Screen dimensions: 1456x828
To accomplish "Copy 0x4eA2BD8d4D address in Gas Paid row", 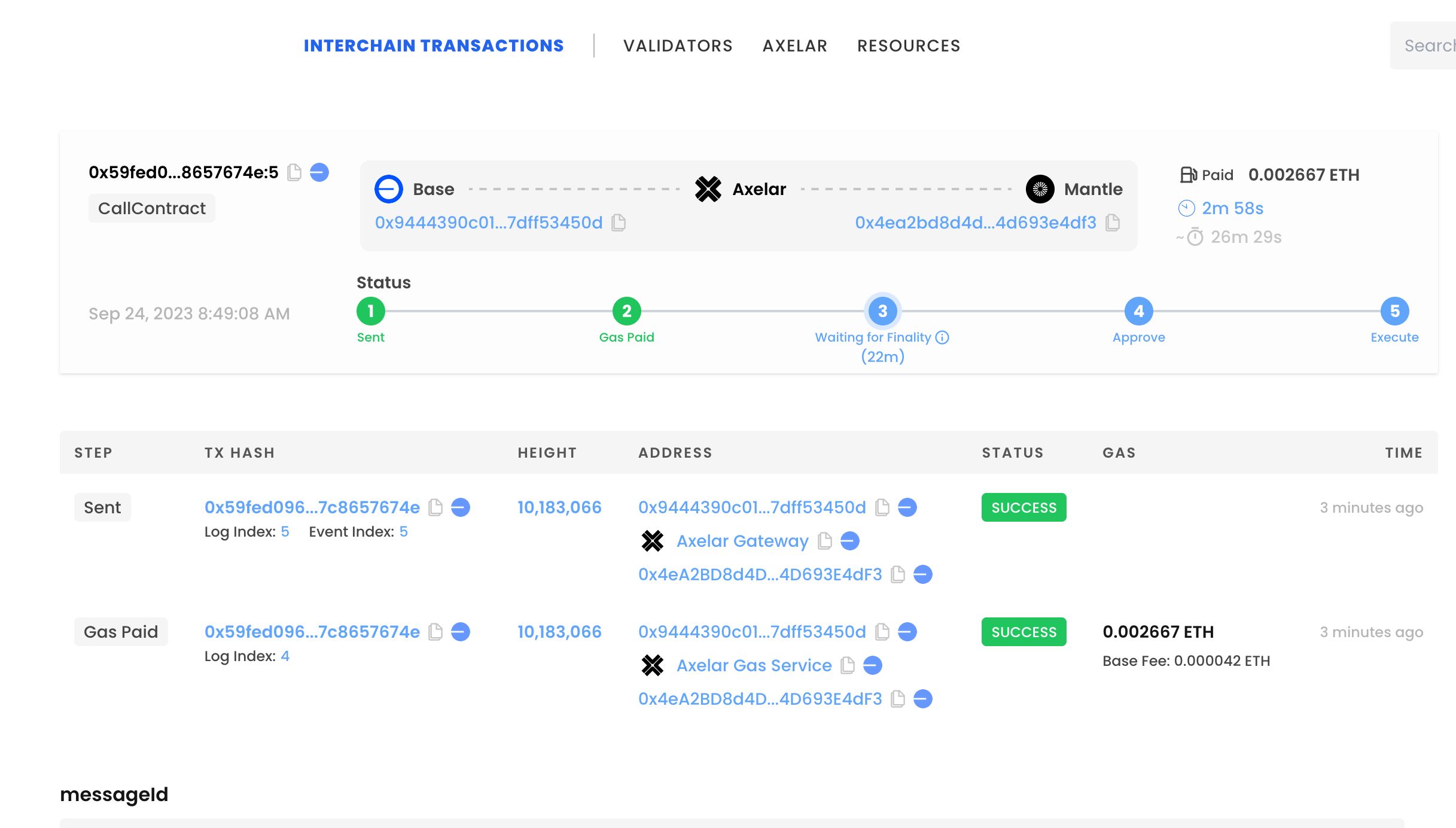I will click(898, 699).
